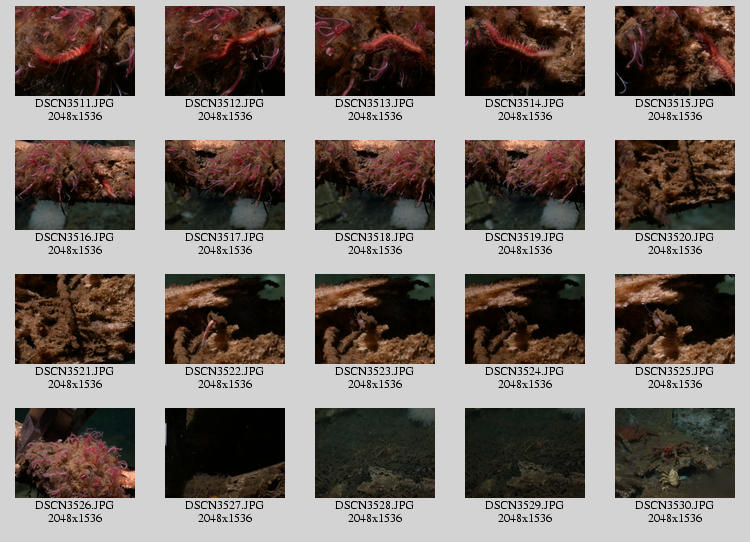
Task: Click the 2048x1536 size under DSCN3525.JPG
Action: (675, 384)
